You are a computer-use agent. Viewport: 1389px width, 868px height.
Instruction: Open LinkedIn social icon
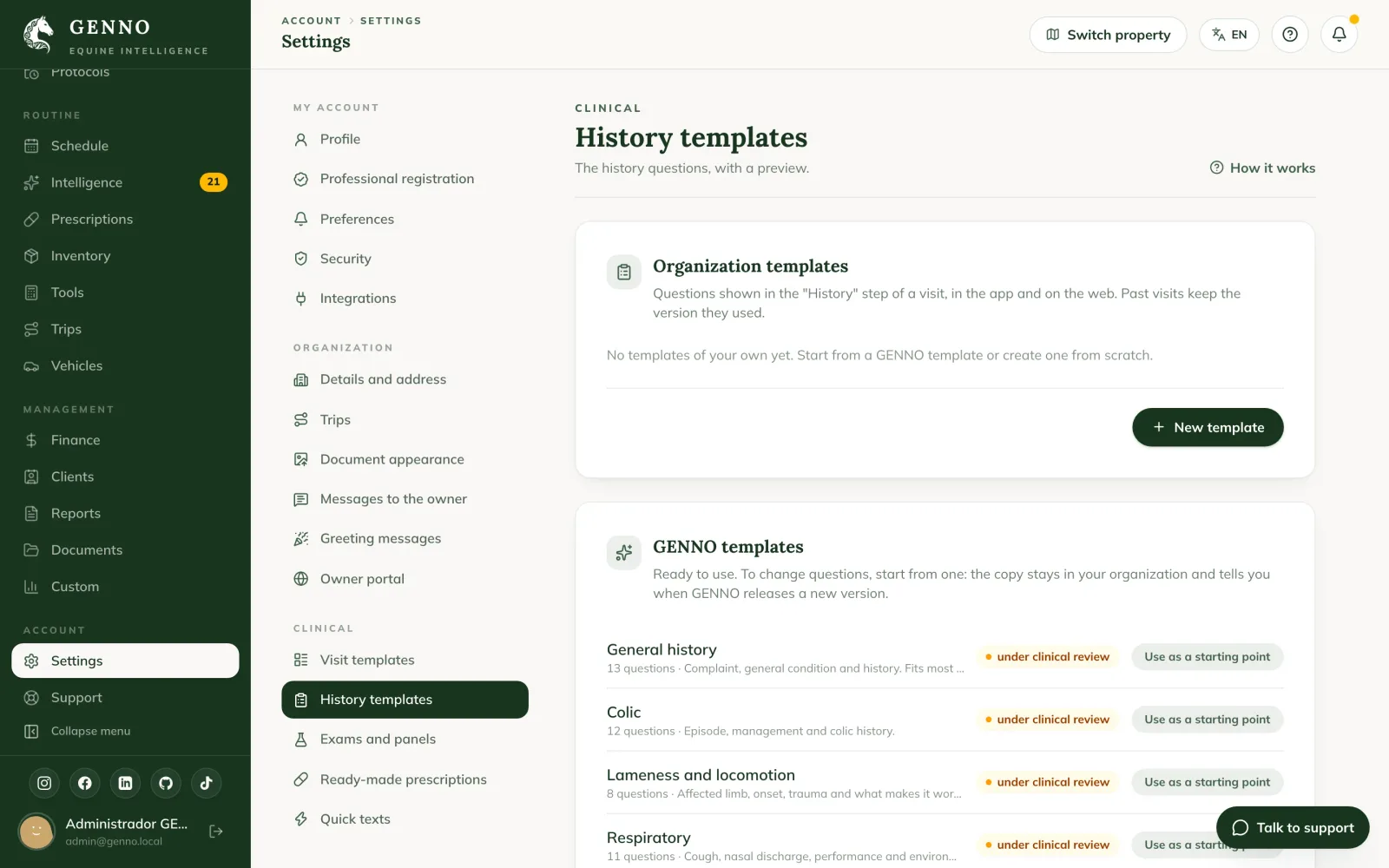tap(125, 783)
